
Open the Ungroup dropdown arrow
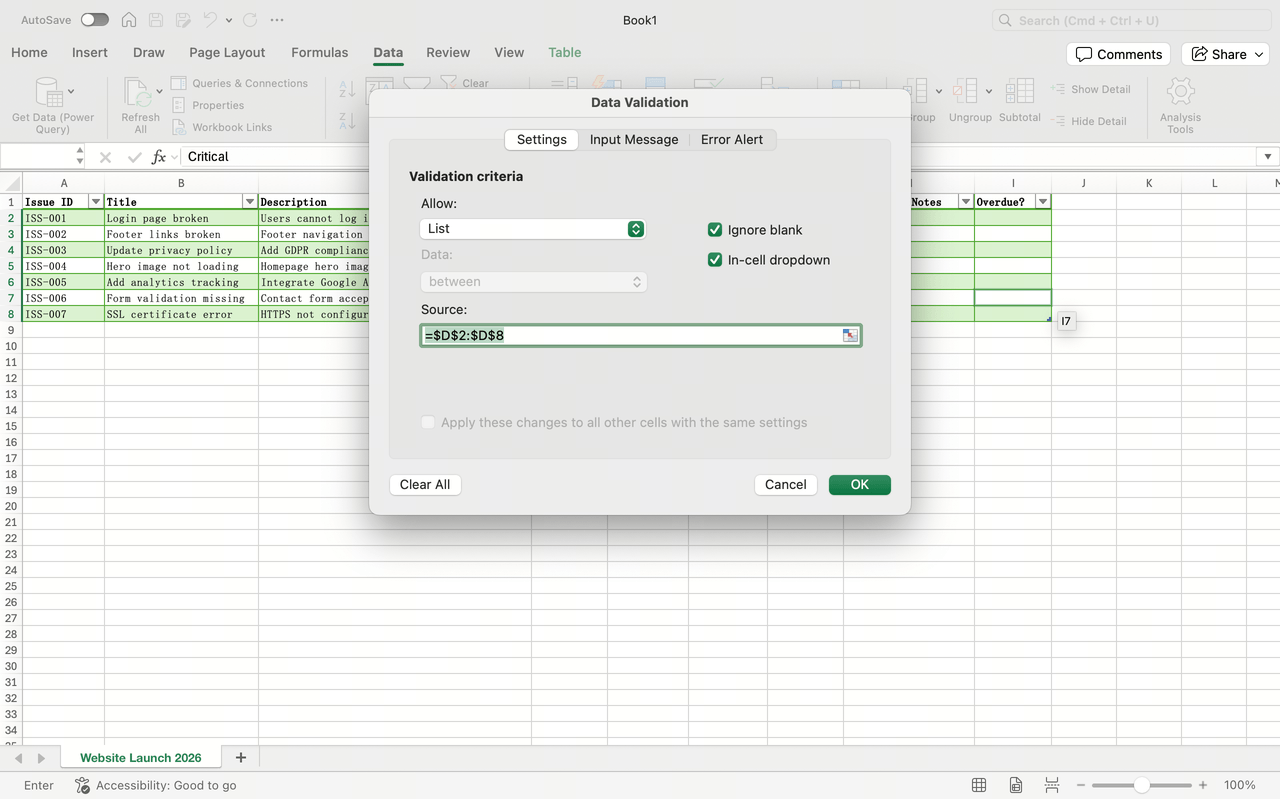pyautogui.click(x=989, y=91)
